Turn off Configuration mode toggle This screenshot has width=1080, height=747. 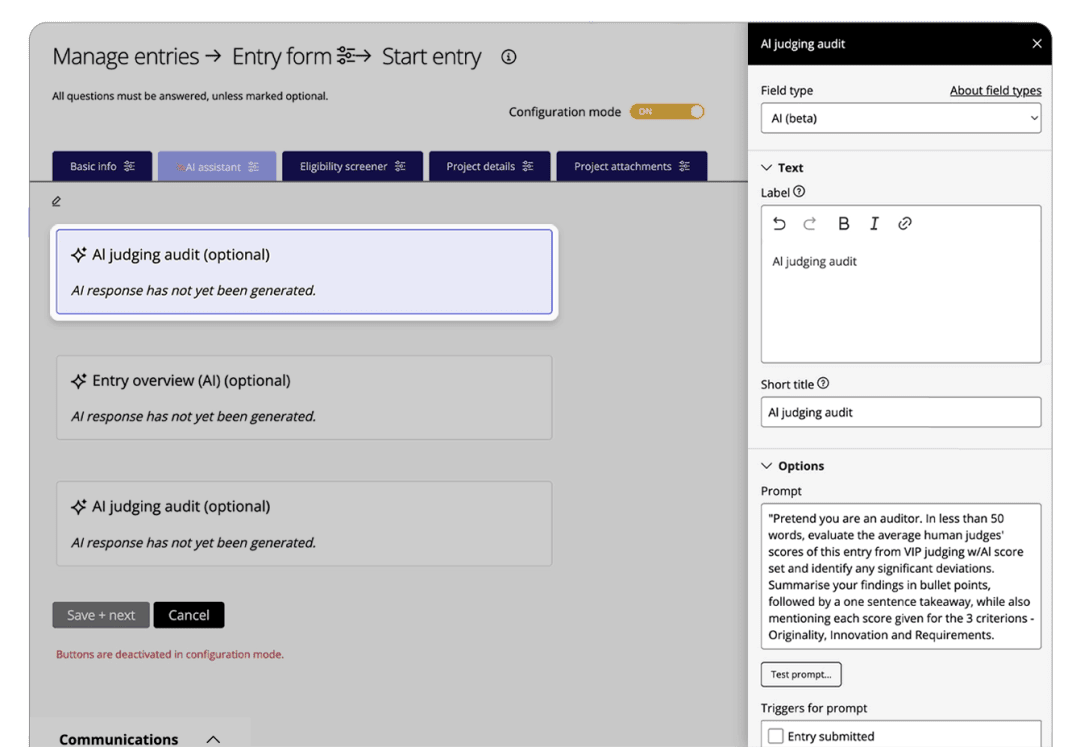[667, 112]
